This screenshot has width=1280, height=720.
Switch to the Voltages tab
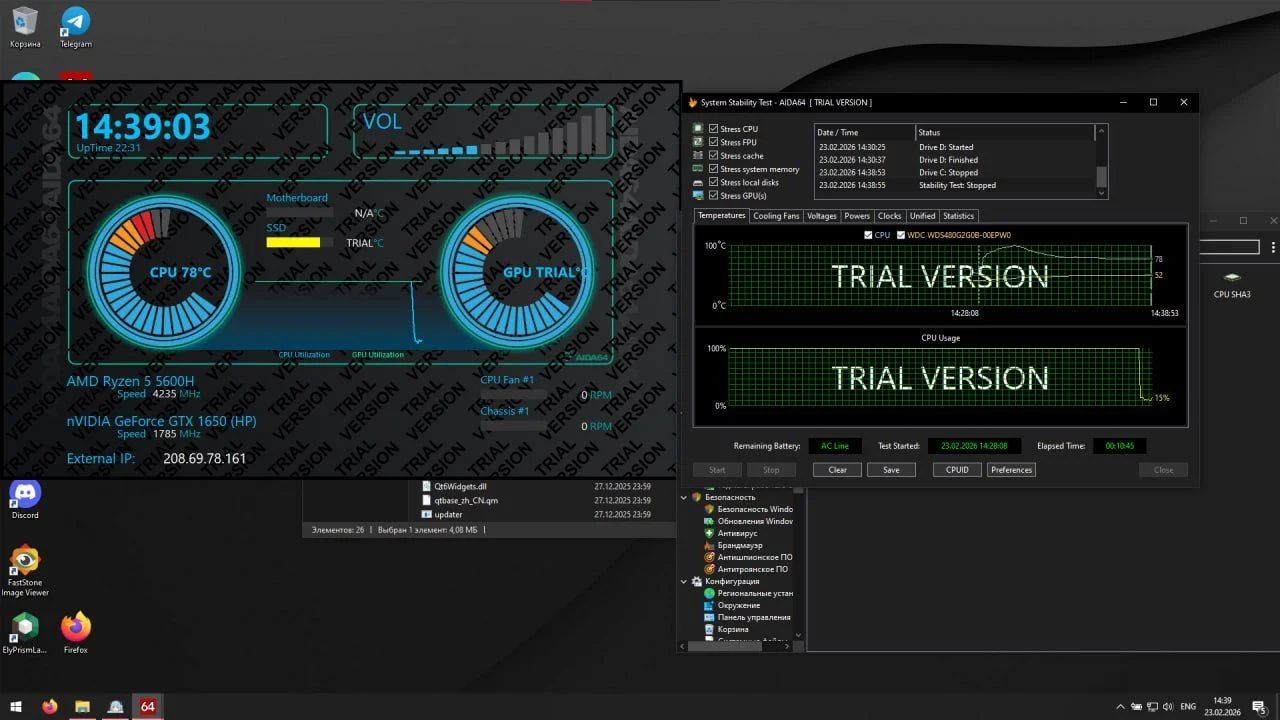click(822, 216)
